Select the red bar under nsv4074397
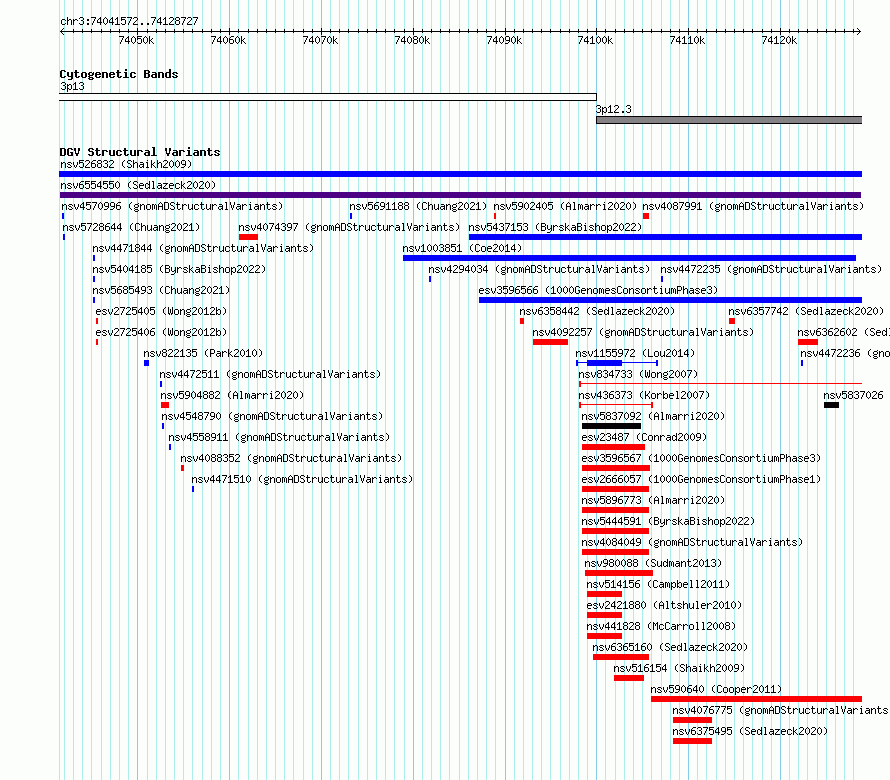 point(249,237)
